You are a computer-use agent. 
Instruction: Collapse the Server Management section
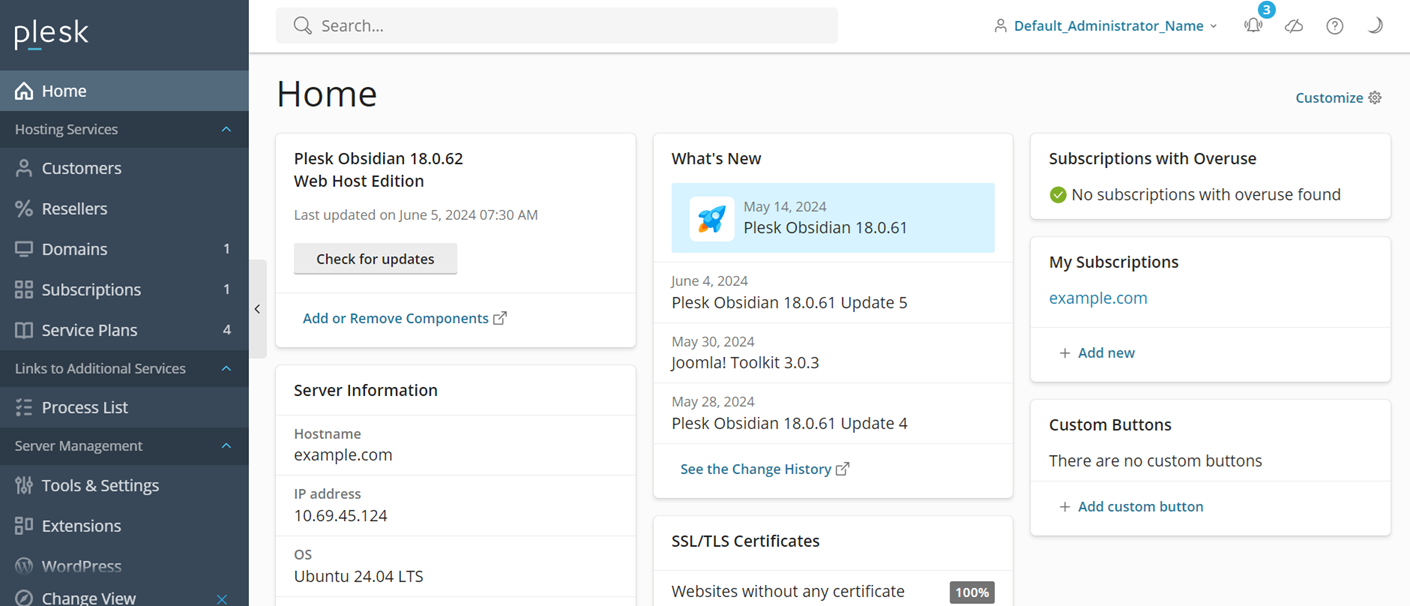coord(226,446)
